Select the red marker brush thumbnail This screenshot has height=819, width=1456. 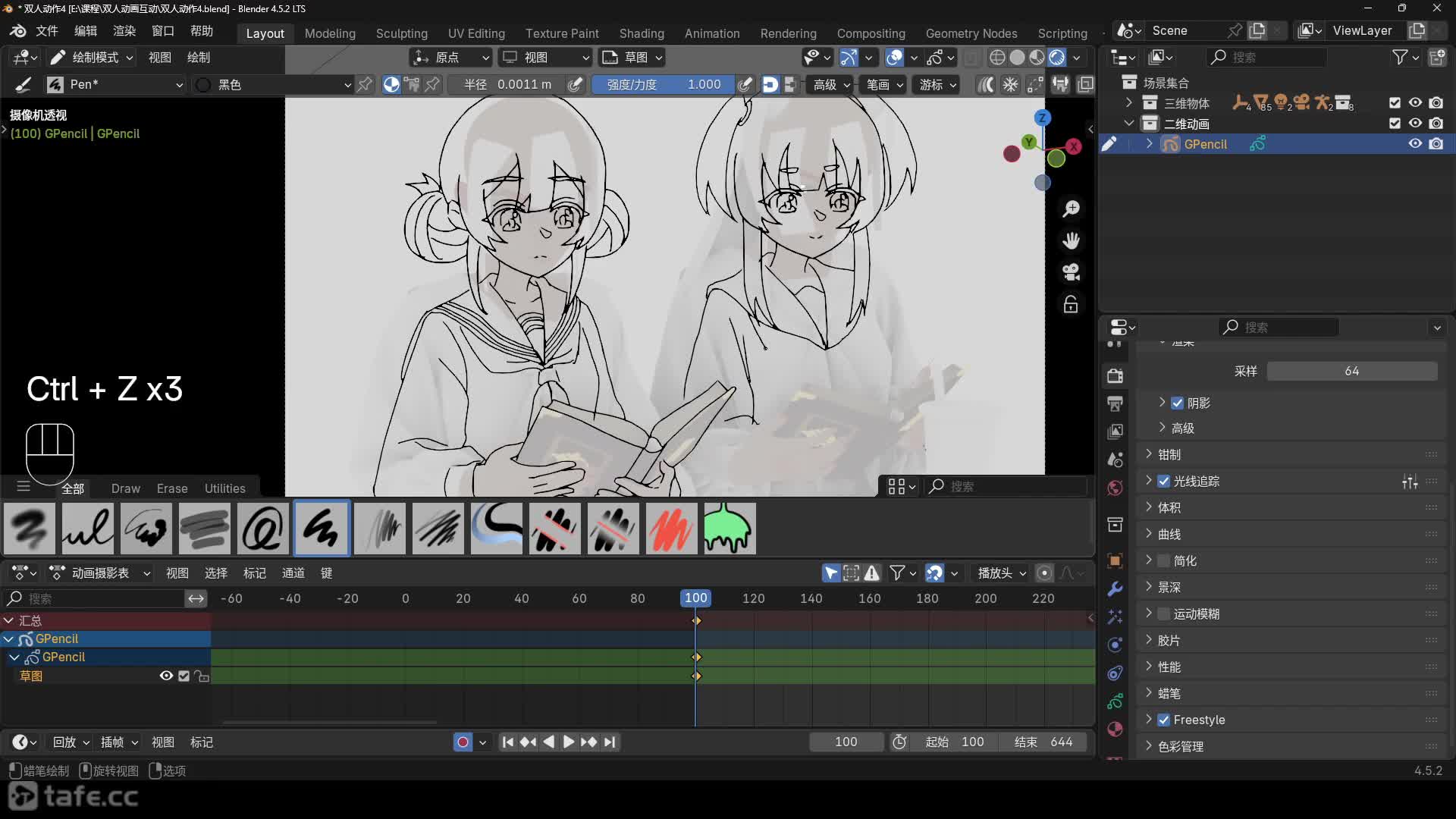(x=671, y=529)
